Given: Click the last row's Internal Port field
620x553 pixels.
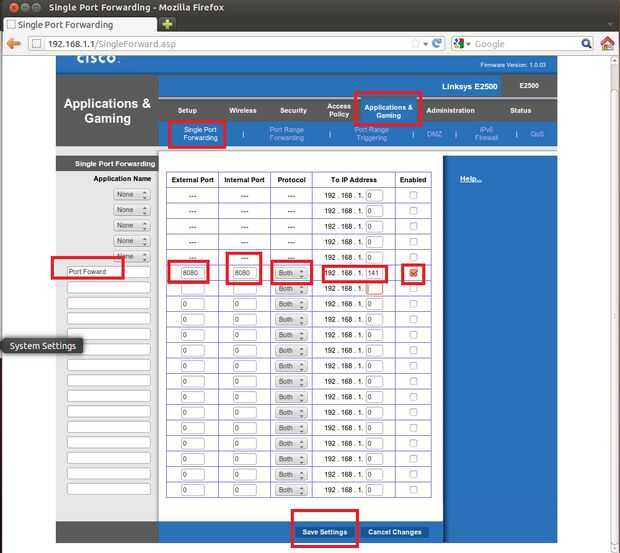Looking at the screenshot, I should (x=244, y=490).
